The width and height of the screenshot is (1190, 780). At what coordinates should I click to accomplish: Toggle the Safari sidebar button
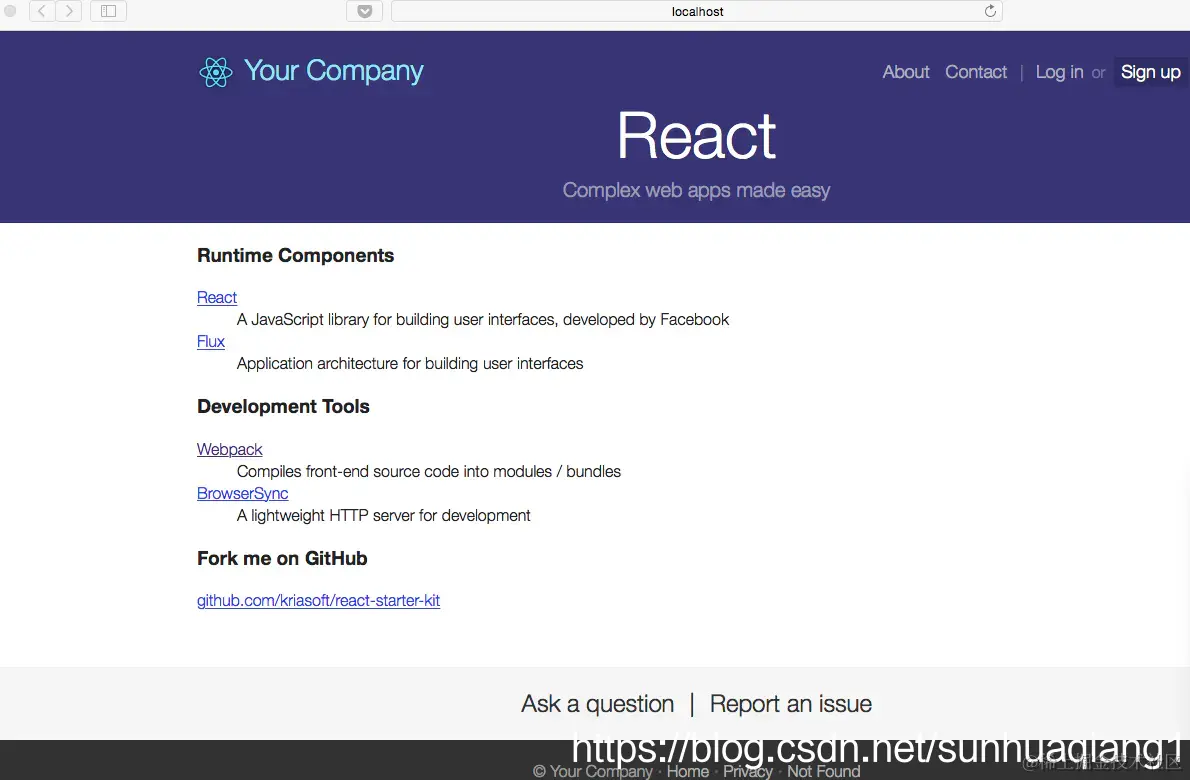pos(109,11)
